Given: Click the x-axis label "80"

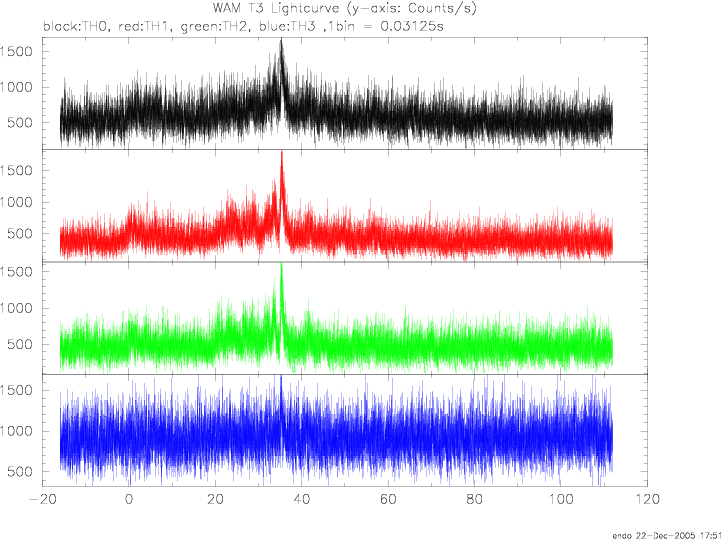Looking at the screenshot, I should (475, 499).
